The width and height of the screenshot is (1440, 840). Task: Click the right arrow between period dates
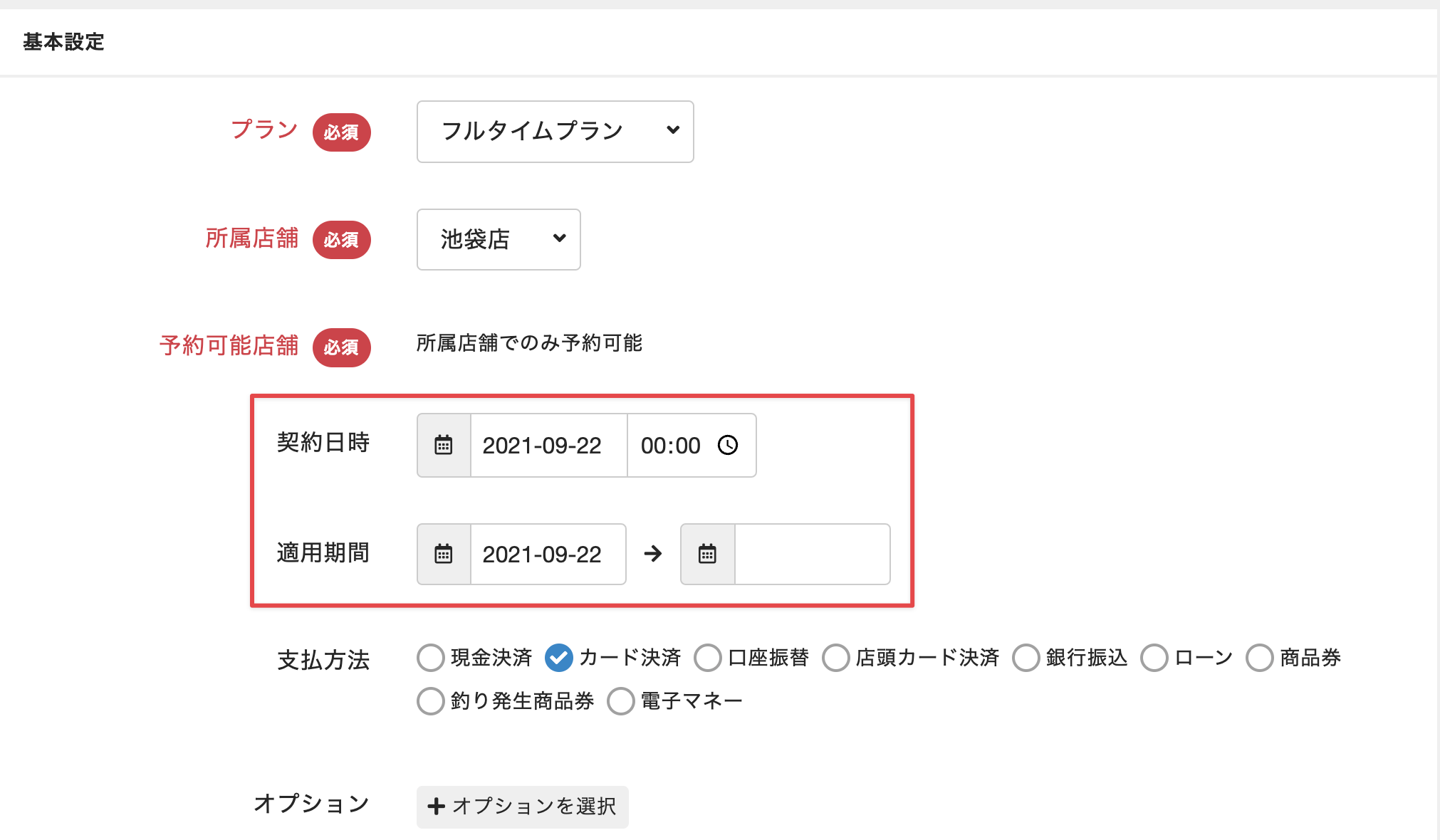coord(653,554)
